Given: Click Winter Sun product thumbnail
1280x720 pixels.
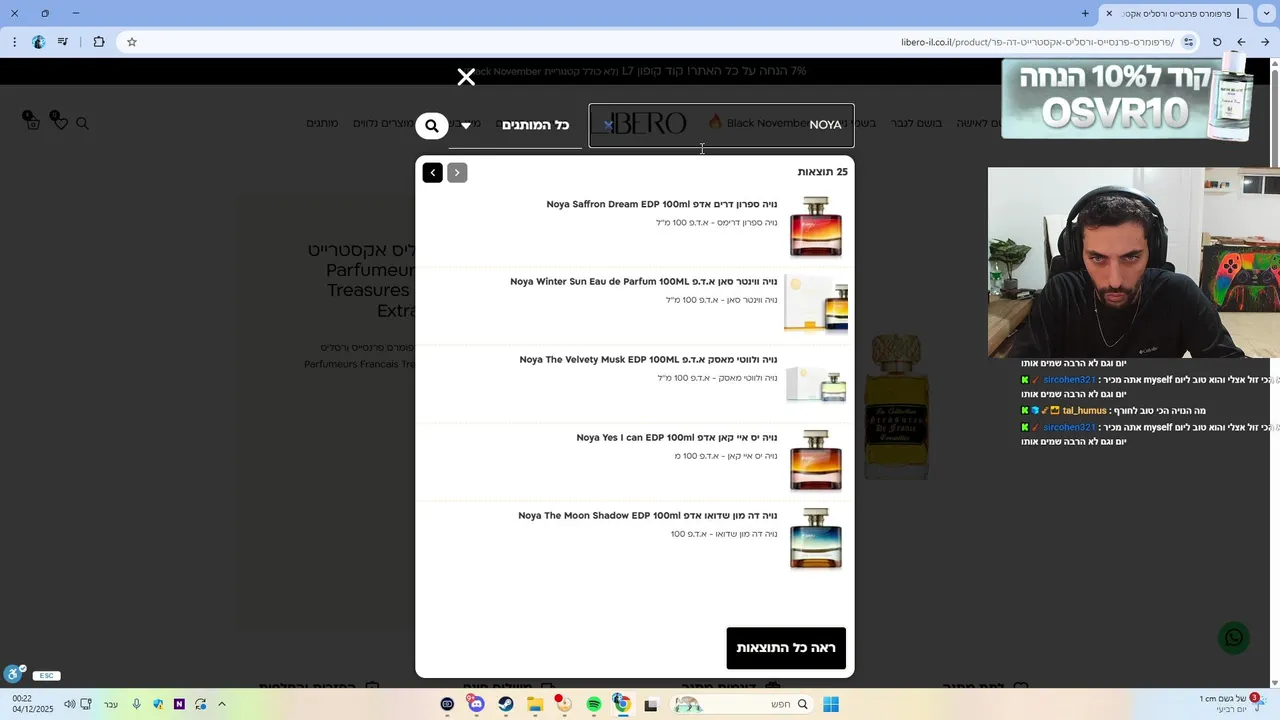Looking at the screenshot, I should [x=816, y=304].
